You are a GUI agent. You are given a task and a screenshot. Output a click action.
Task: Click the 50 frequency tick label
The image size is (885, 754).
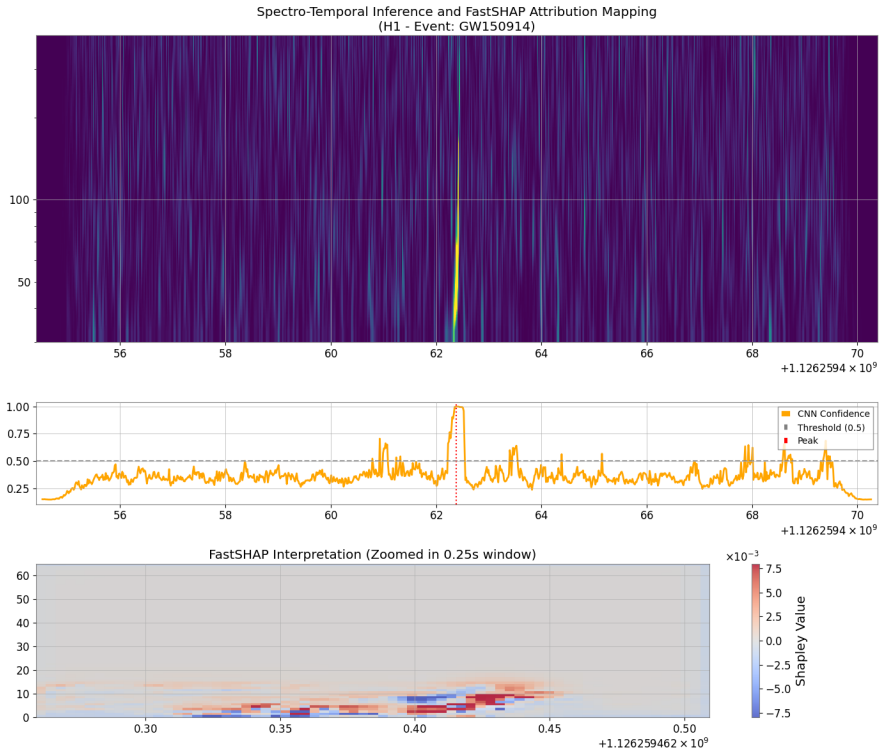(24, 282)
